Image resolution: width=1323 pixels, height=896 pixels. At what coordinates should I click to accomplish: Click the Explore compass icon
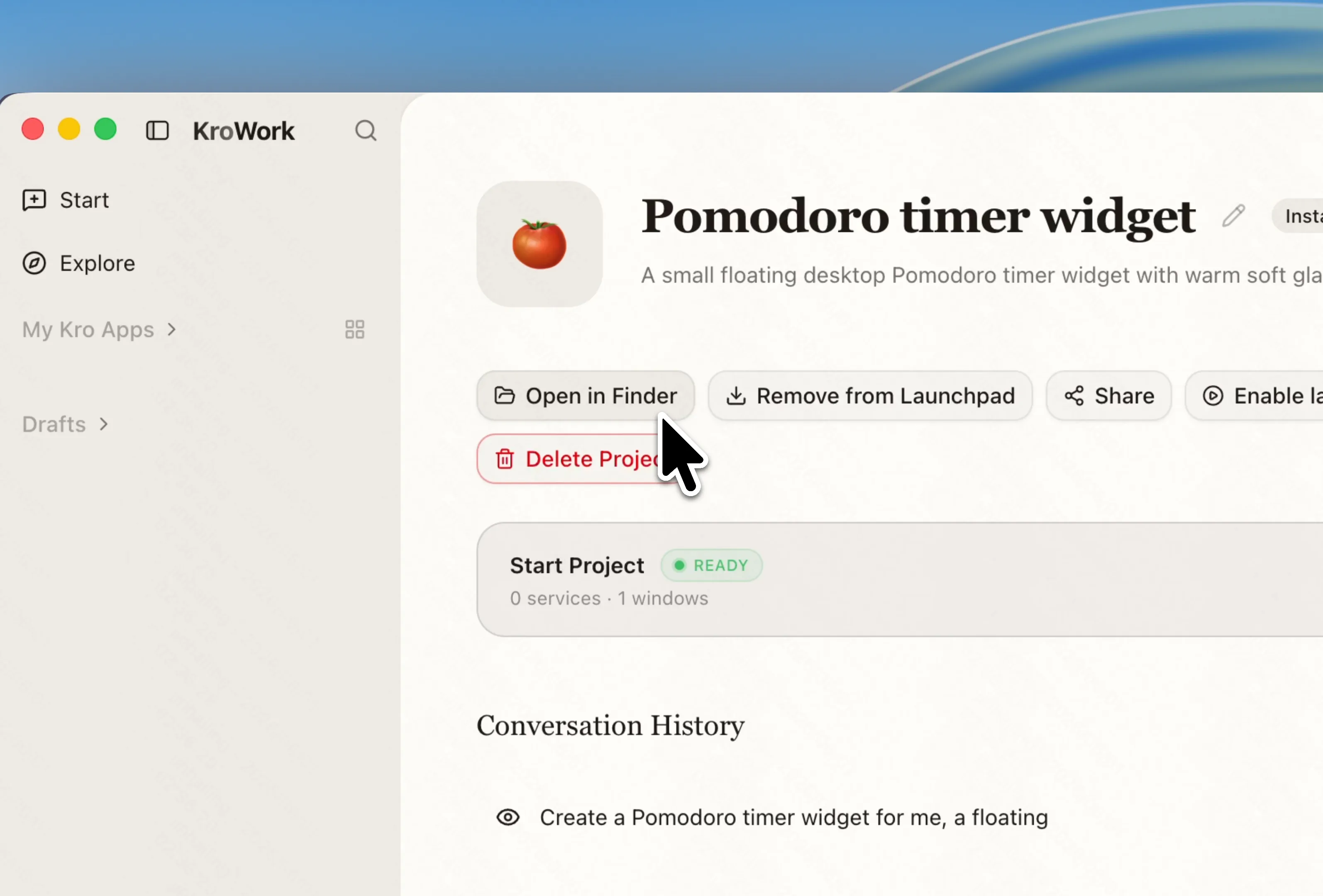coord(34,263)
